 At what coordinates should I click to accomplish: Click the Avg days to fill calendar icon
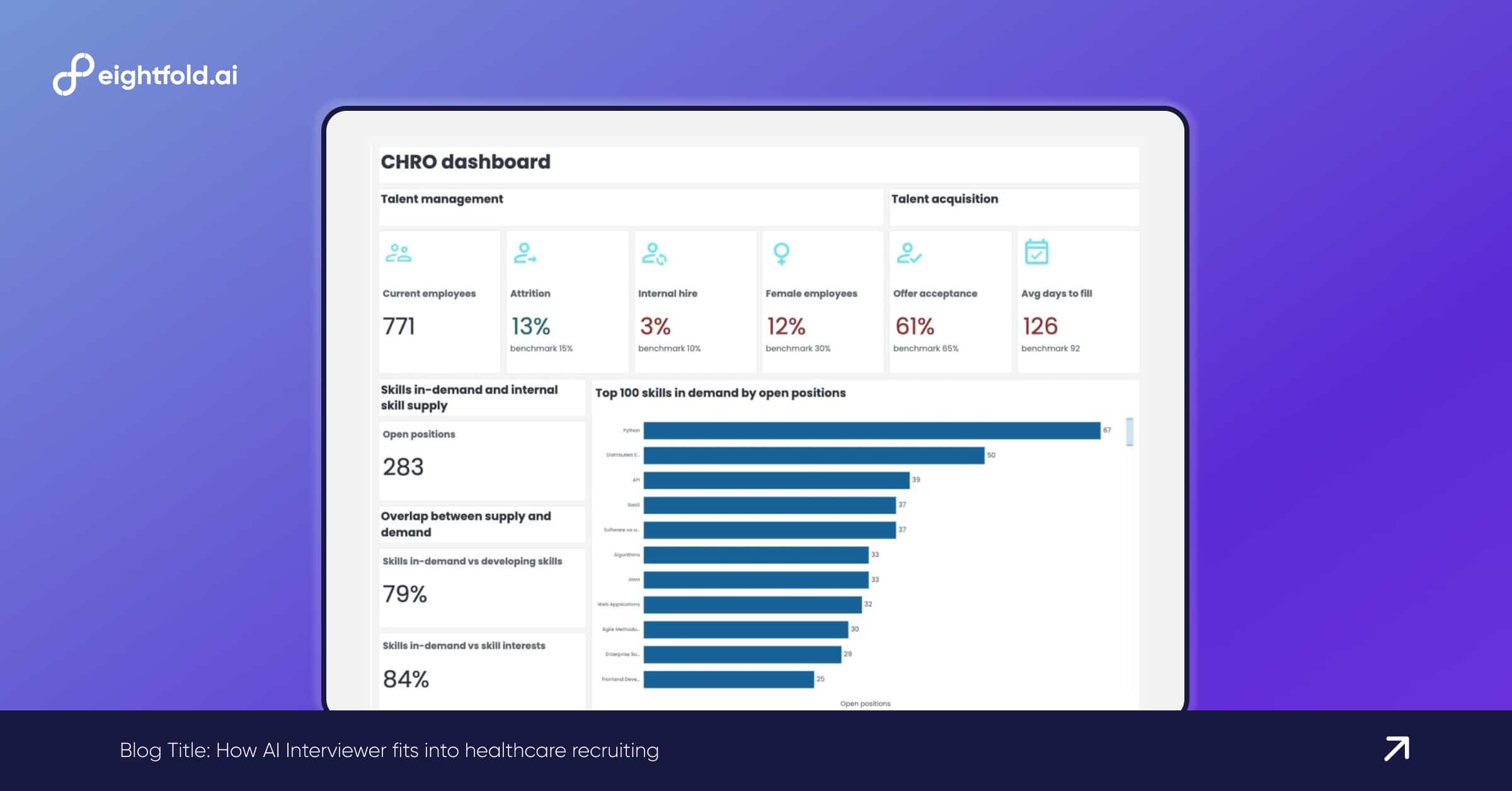click(x=1036, y=252)
